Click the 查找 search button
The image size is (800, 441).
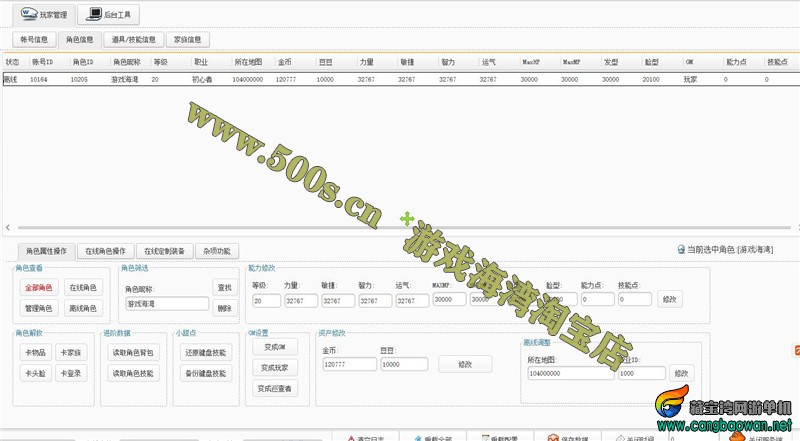tap(225, 287)
